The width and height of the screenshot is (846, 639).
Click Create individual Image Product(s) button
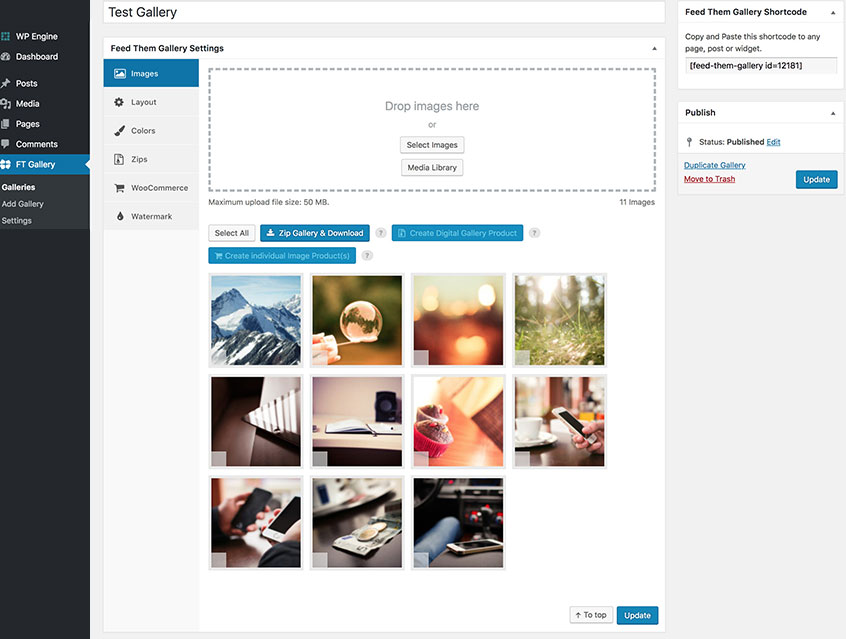pos(282,256)
